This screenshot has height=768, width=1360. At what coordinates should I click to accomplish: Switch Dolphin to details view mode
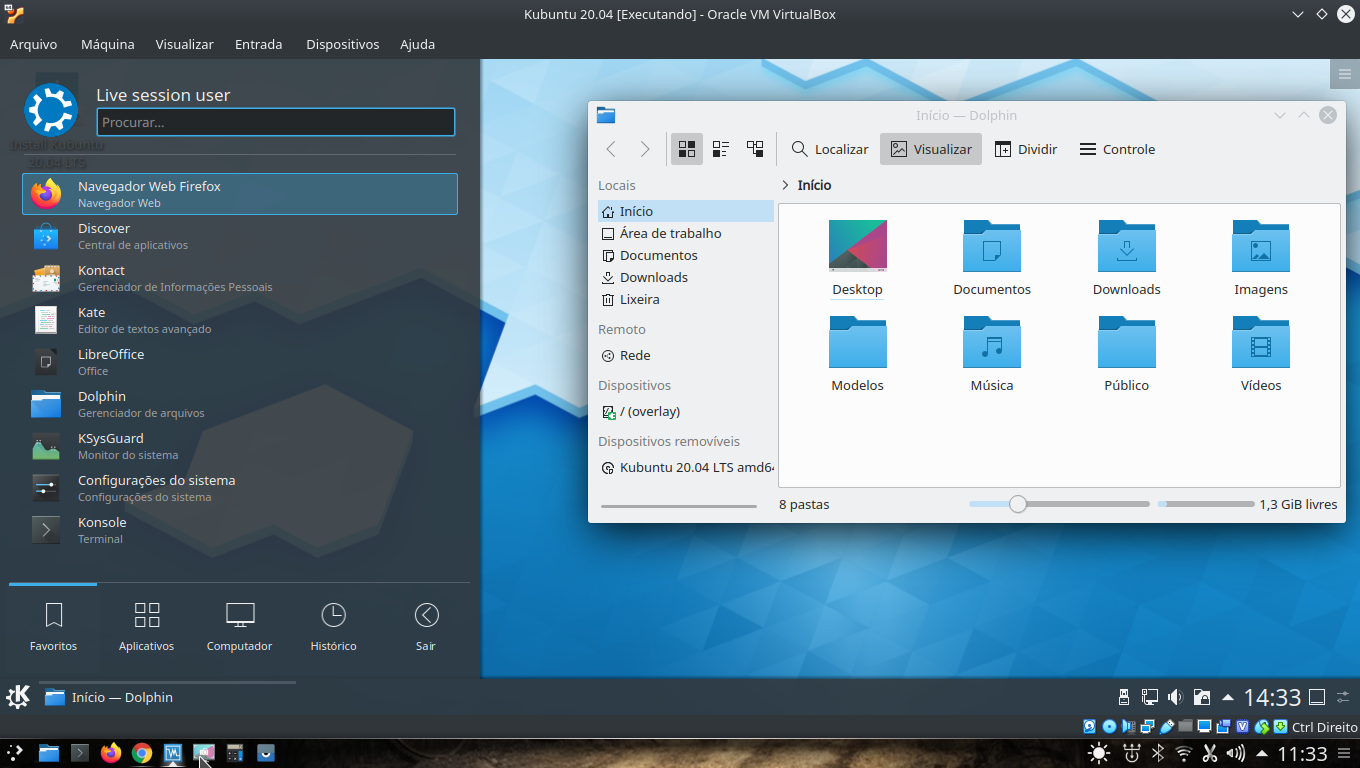point(755,148)
